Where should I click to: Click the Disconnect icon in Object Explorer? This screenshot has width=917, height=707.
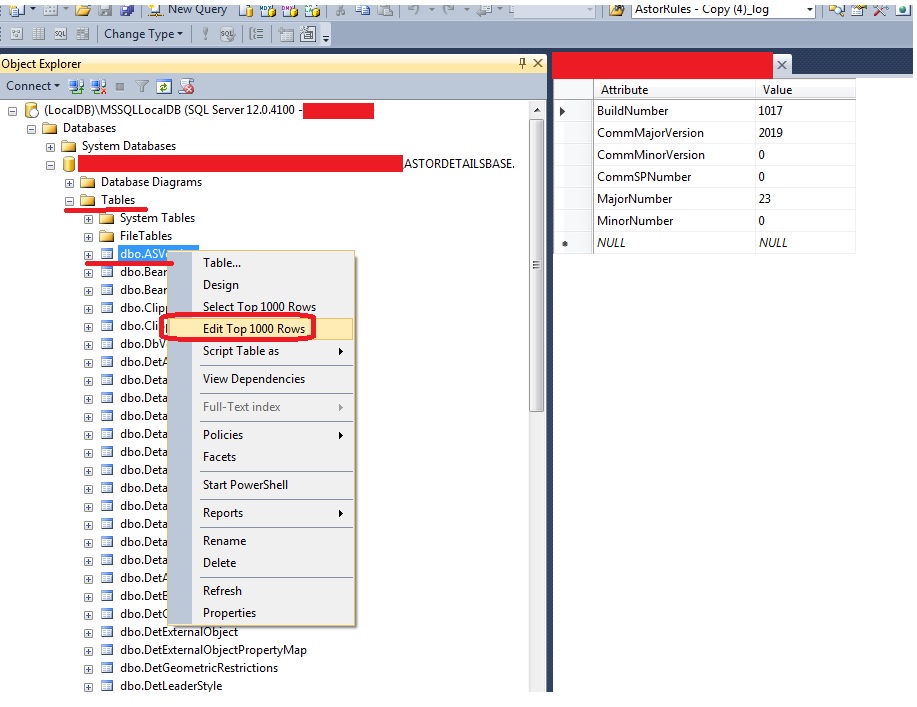coord(98,86)
